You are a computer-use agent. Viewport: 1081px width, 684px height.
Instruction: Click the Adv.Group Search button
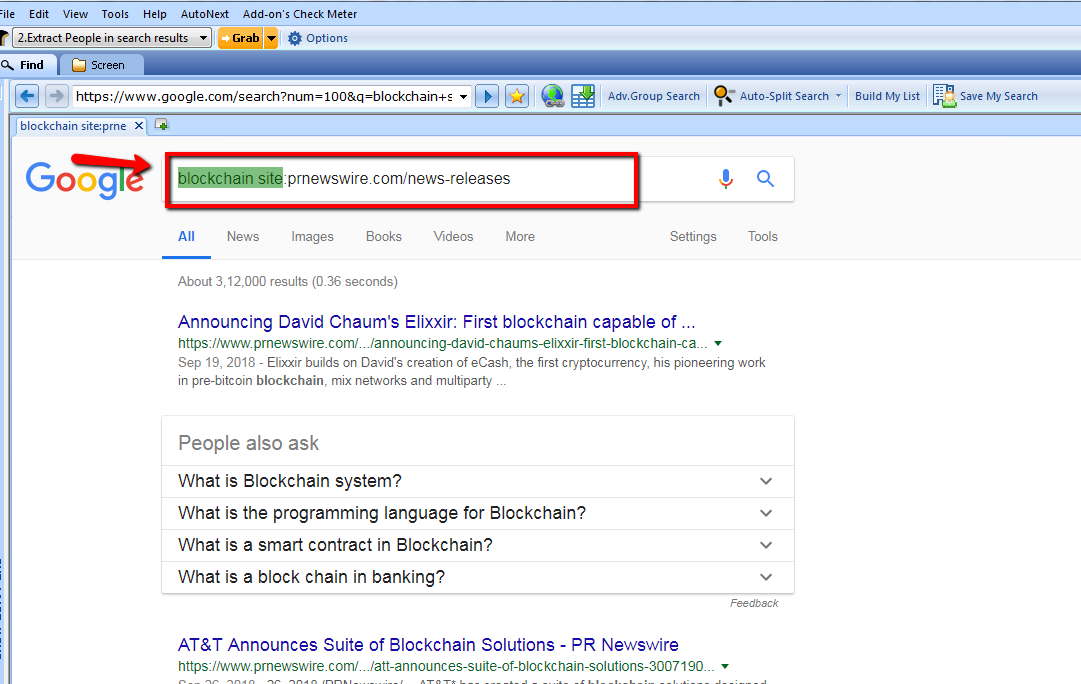(654, 96)
